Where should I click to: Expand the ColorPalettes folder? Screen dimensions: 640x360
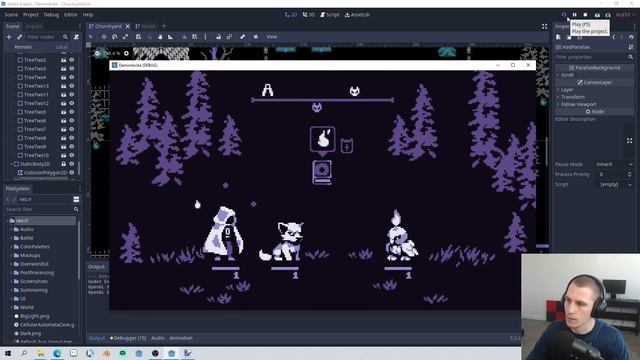click(11, 247)
